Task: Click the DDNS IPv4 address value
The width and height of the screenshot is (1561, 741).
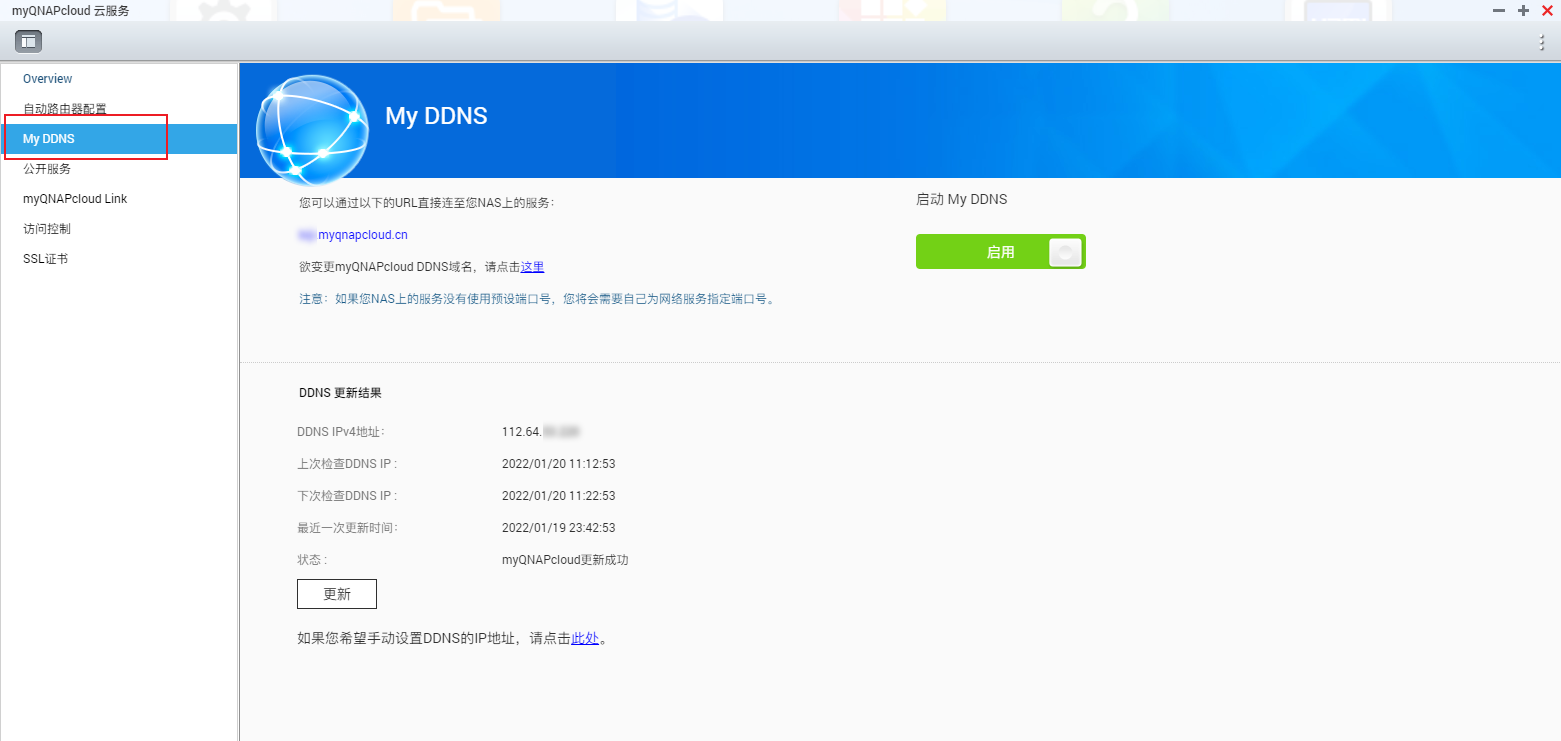Action: (541, 432)
